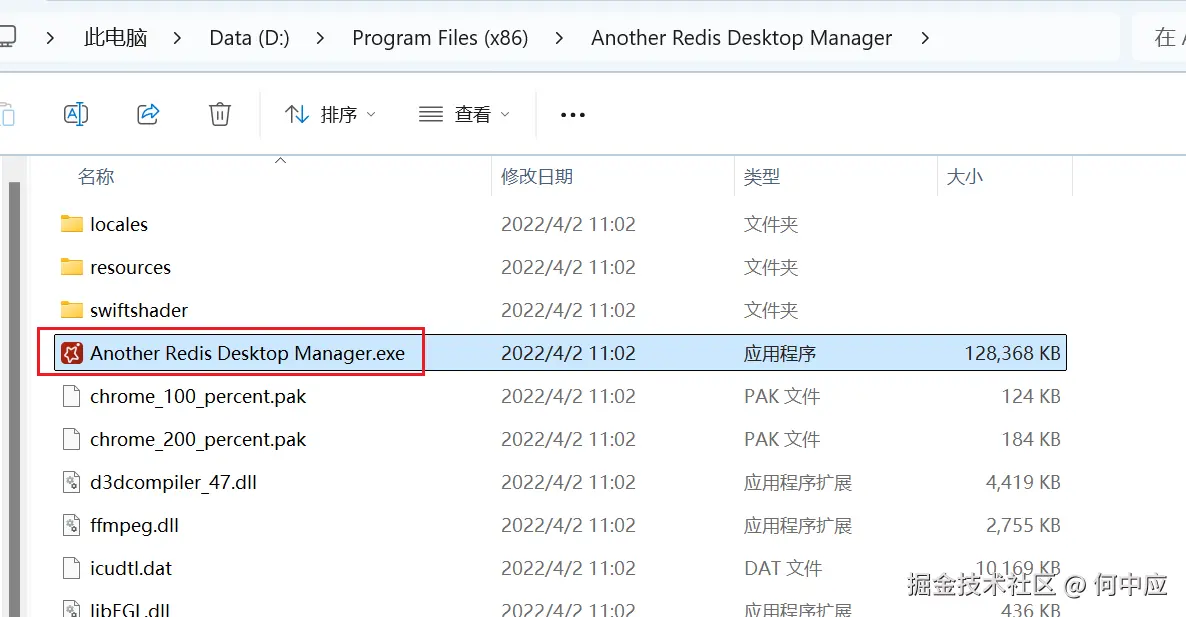Click the Program Files (x86) breadcrumb
Screen dimensions: 1186x617
click(440, 38)
